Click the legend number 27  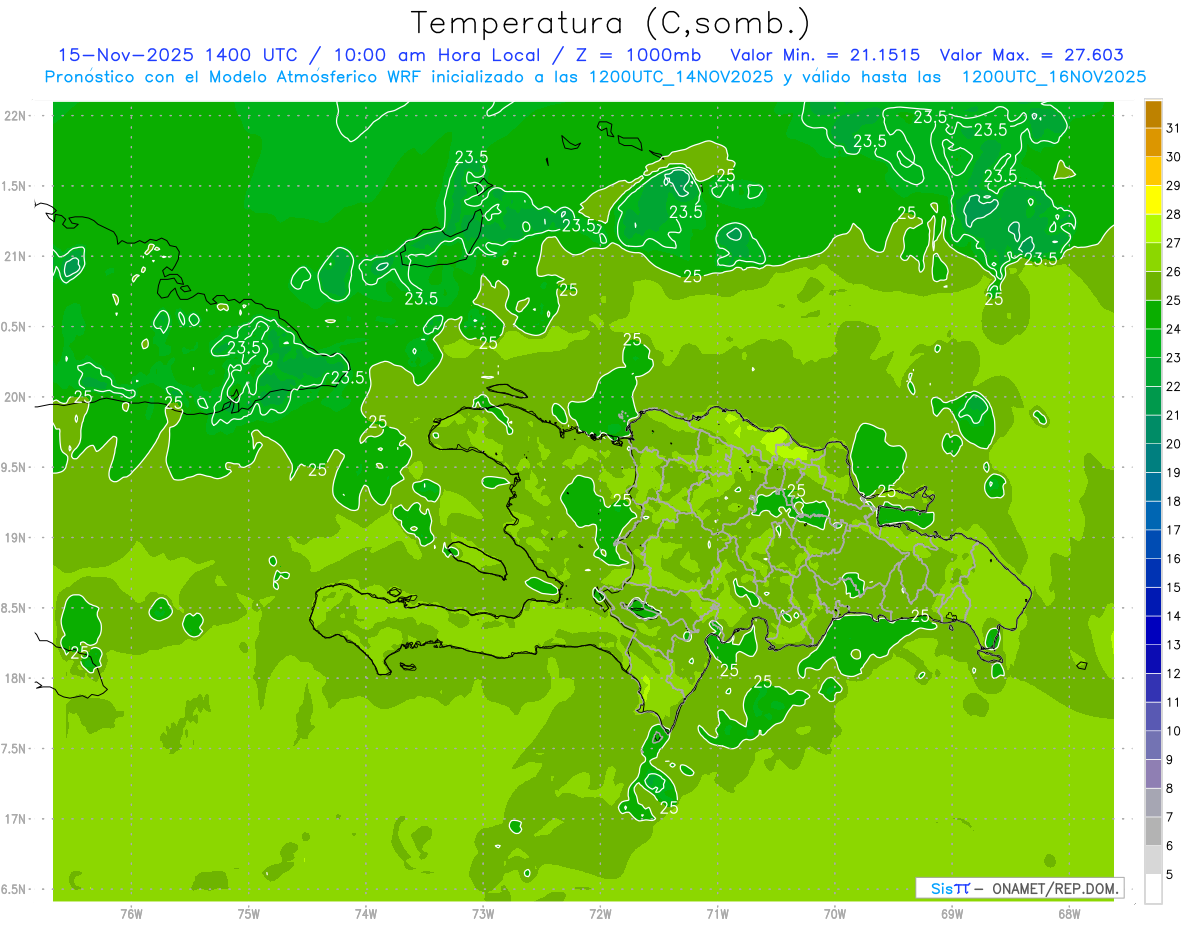tap(1173, 243)
